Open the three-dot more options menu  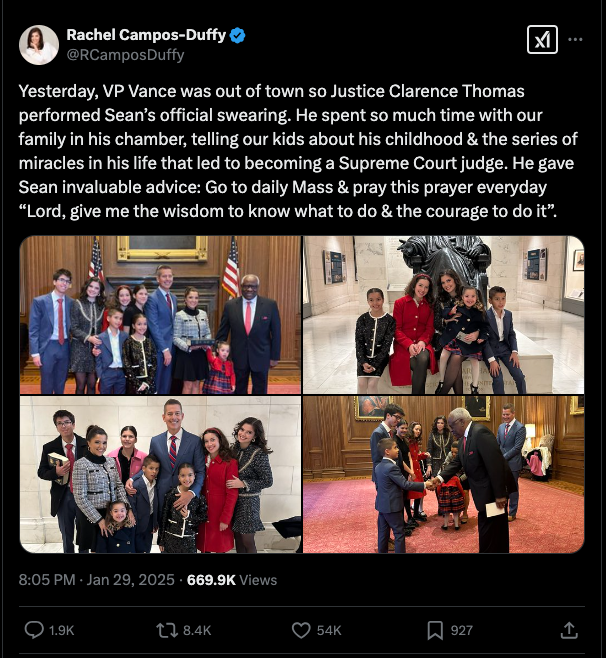(x=575, y=39)
